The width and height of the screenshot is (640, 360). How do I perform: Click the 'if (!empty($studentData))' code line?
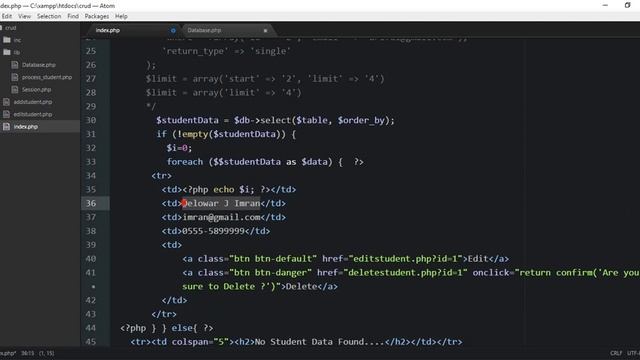tap(226, 134)
